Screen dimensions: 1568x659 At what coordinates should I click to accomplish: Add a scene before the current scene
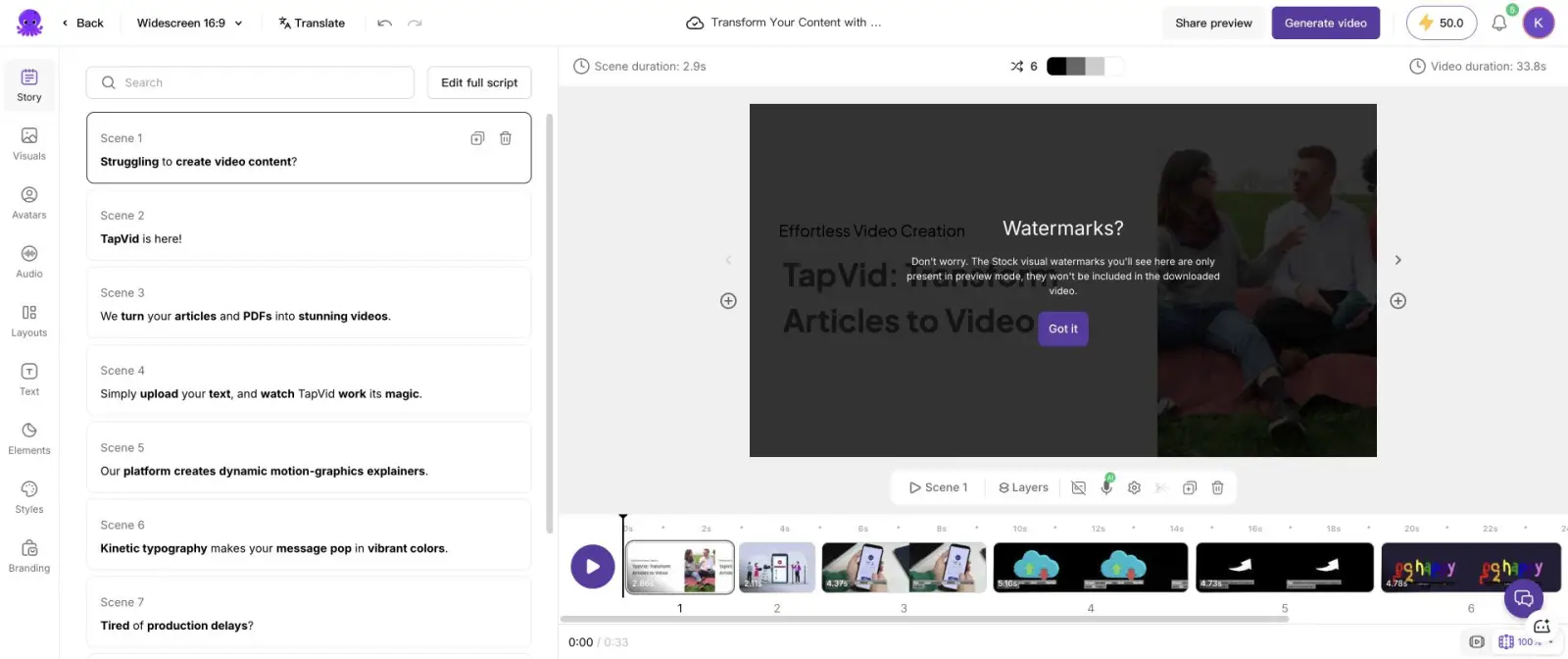pyautogui.click(x=728, y=301)
